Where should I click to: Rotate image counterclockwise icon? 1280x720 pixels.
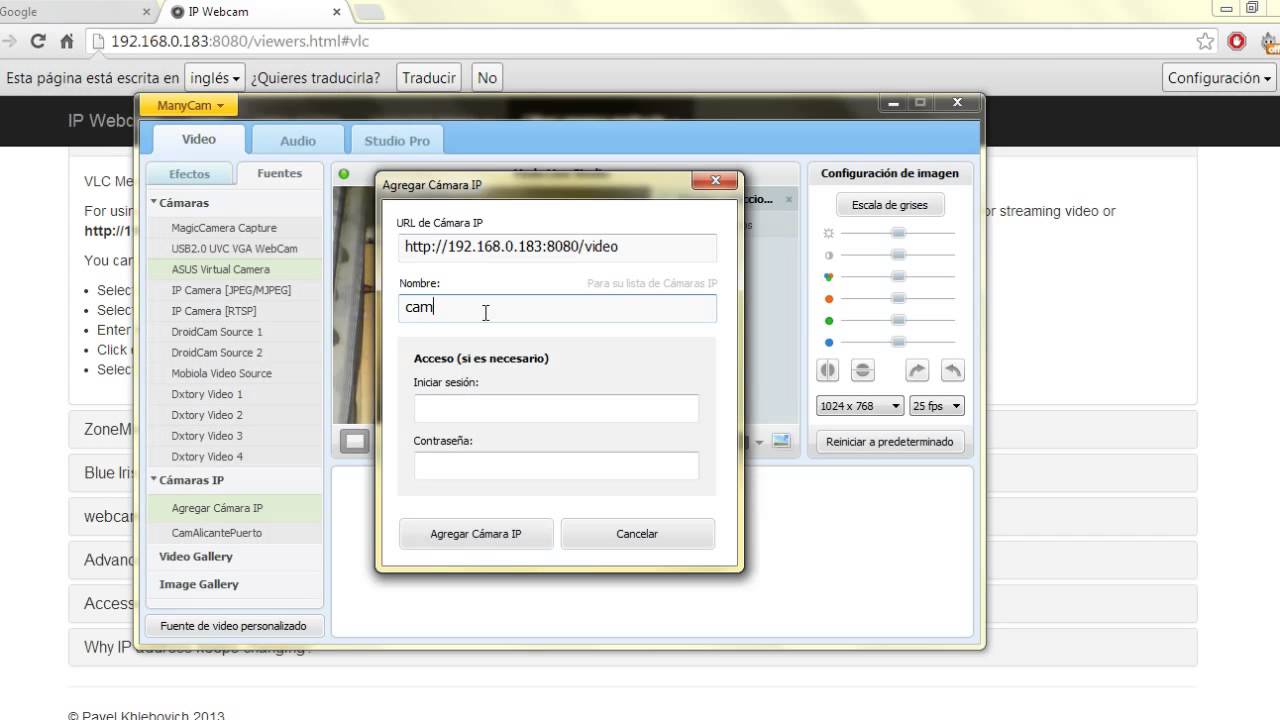(953, 370)
